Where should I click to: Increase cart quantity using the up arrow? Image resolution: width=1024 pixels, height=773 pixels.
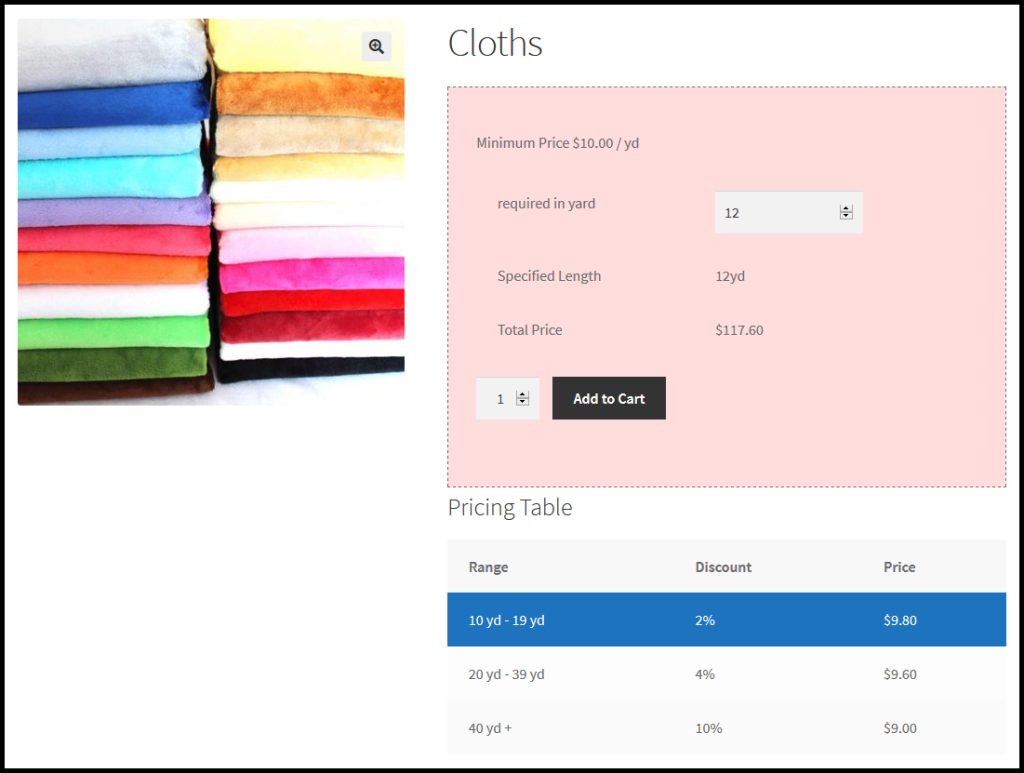[x=522, y=395]
